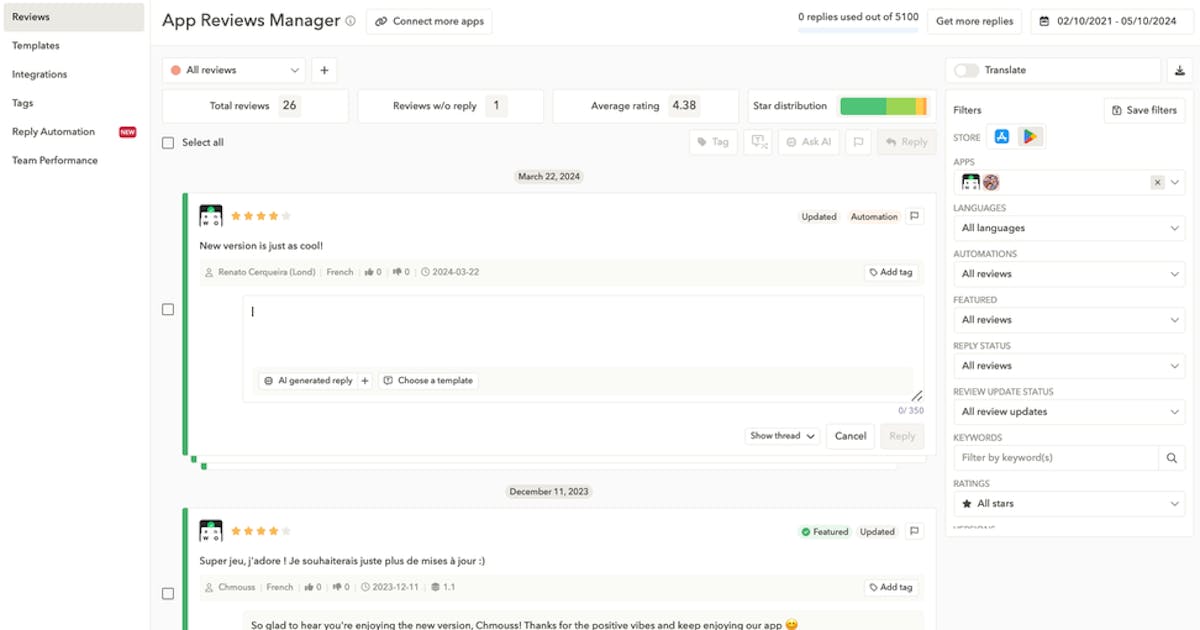Tick the checkbox for the Renato Cerqueira review
Screen dimensions: 1200x630
(168, 310)
